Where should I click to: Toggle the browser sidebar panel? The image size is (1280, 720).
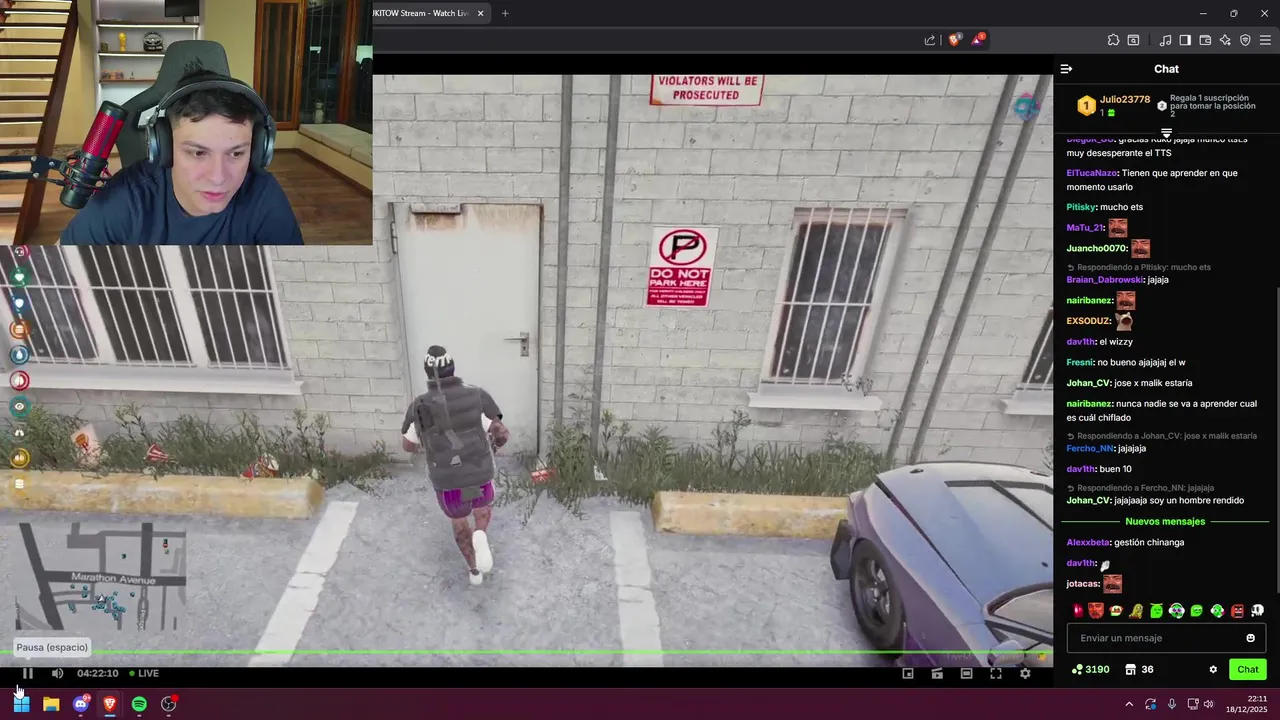click(1185, 40)
